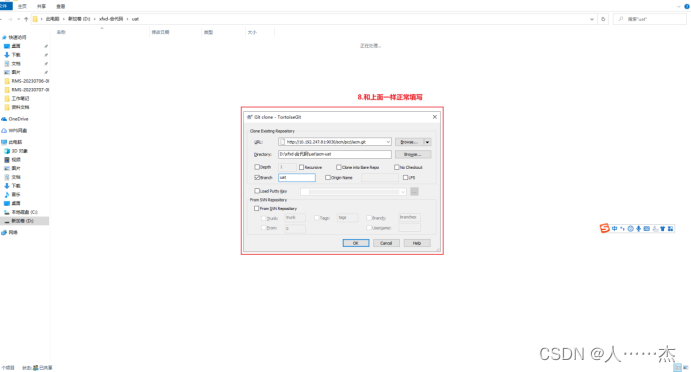The height and width of the screenshot is (372, 691).
Task: Enable Clone into Bare Repo checkbox
Action: point(338,167)
